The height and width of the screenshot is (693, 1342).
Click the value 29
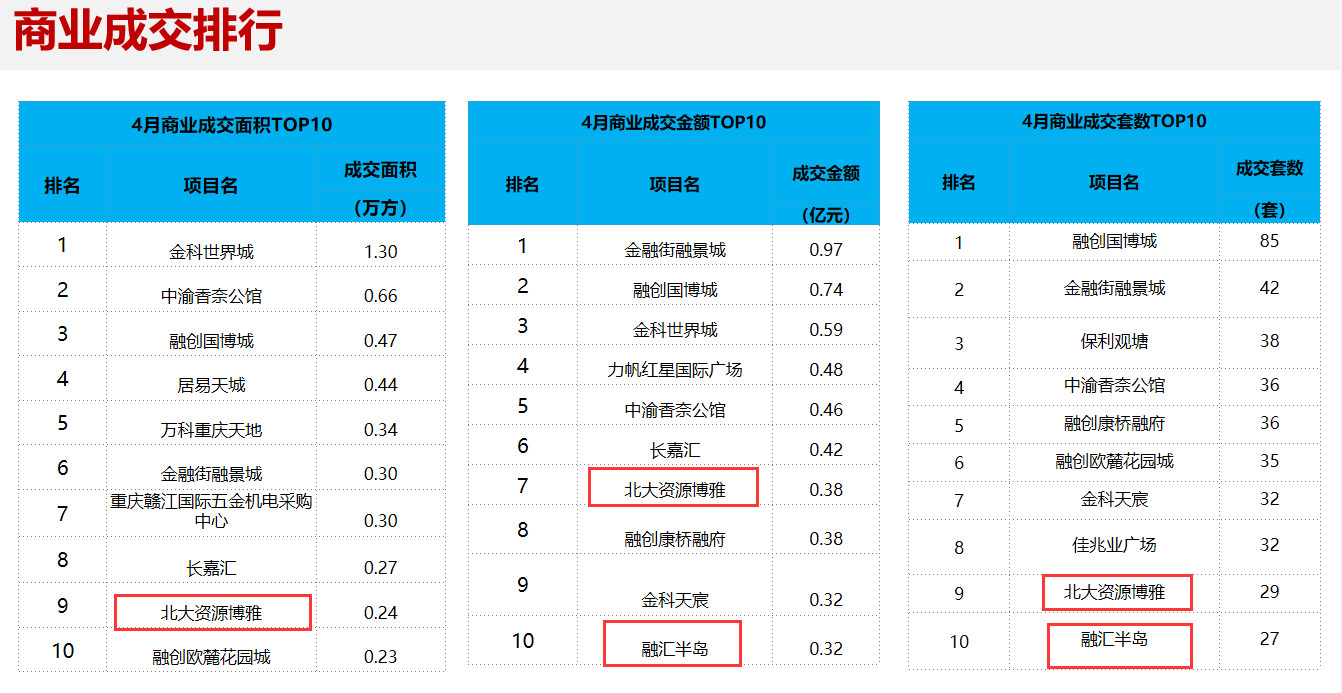[x=1269, y=591]
